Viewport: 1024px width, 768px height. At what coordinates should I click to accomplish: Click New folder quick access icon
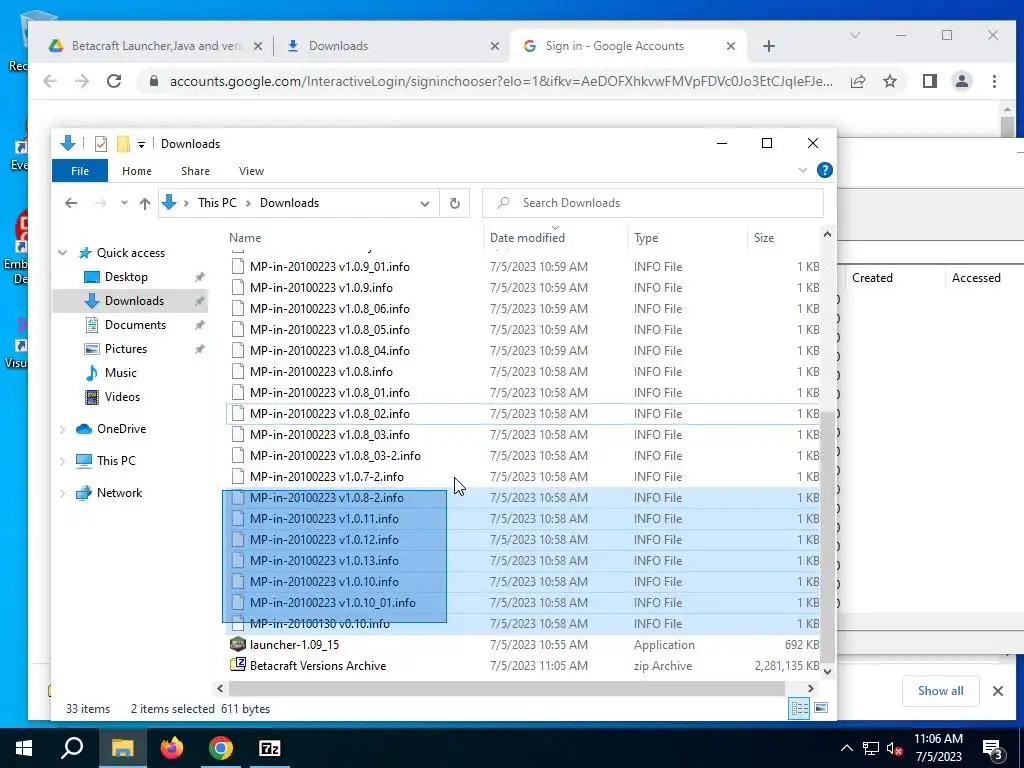(x=123, y=144)
